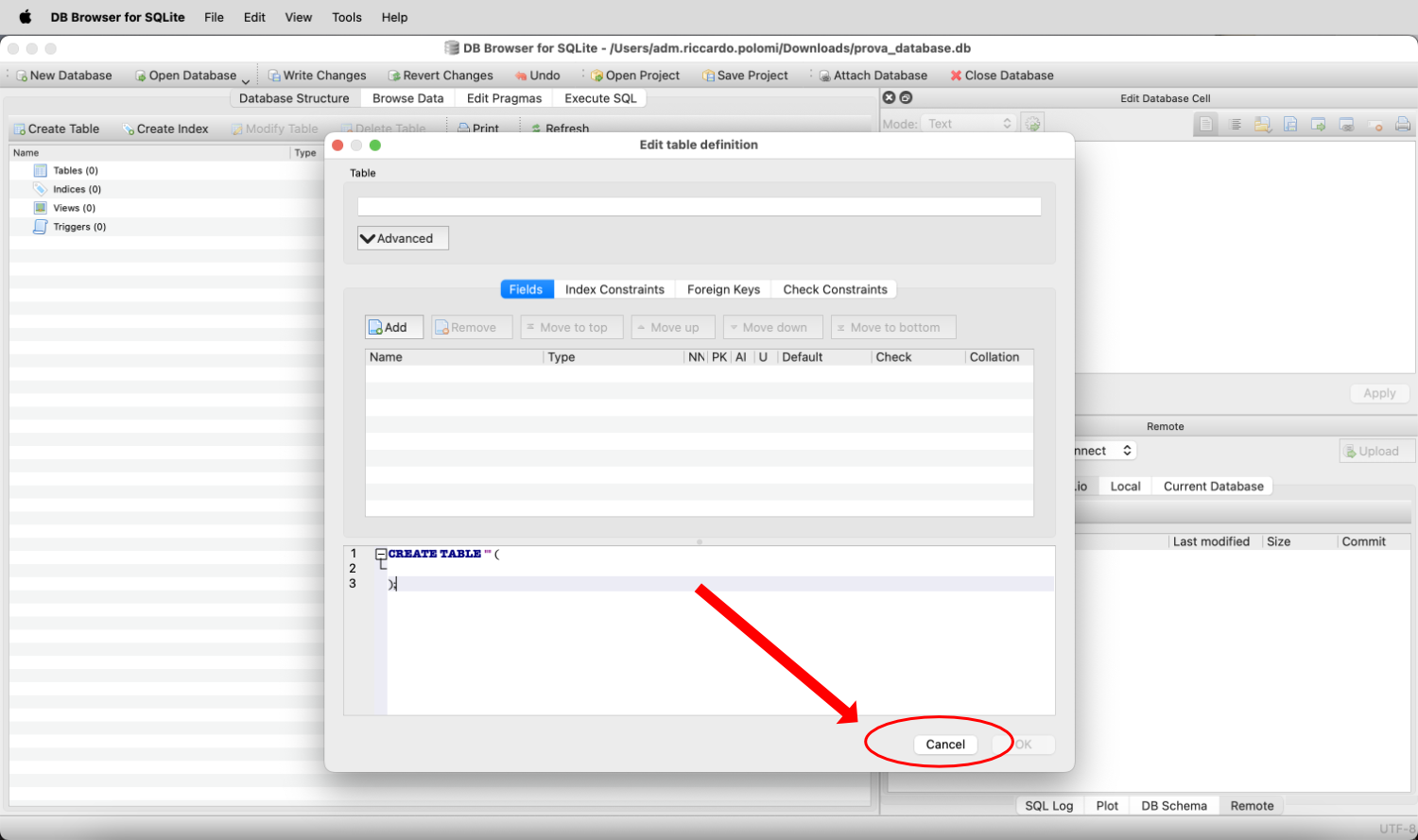The height and width of the screenshot is (840, 1418).
Task: Cancel the Edit table definition dialog
Action: [x=944, y=745]
